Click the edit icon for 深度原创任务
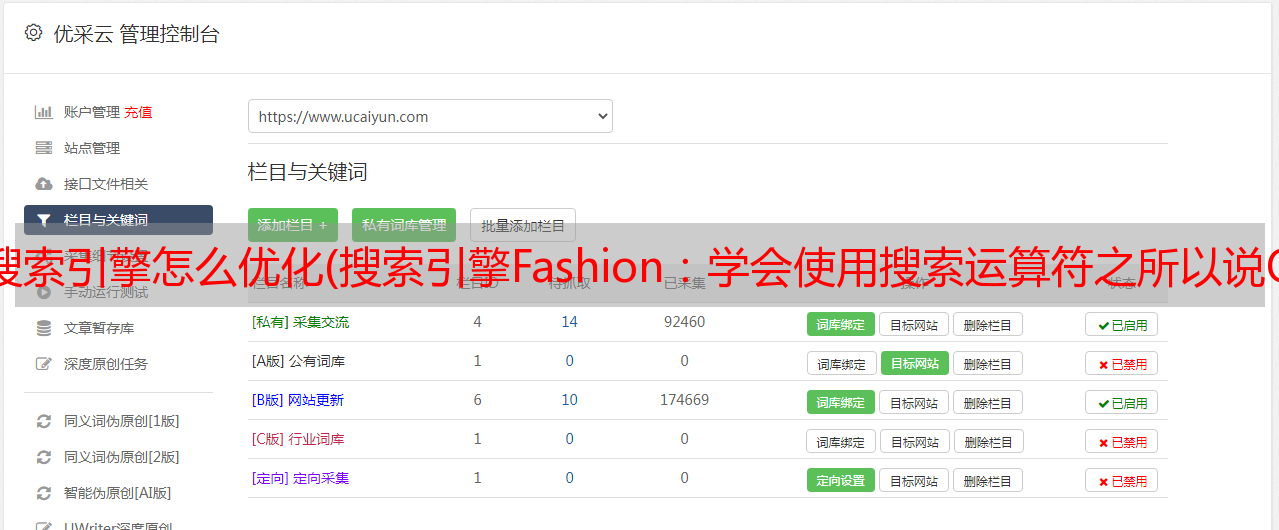 click(44, 364)
